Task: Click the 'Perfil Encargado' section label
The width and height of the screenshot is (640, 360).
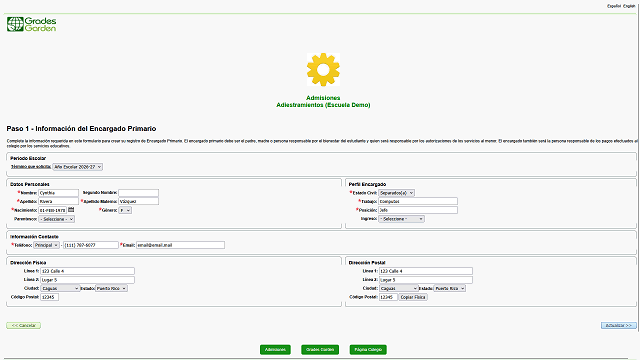Action: (367, 184)
